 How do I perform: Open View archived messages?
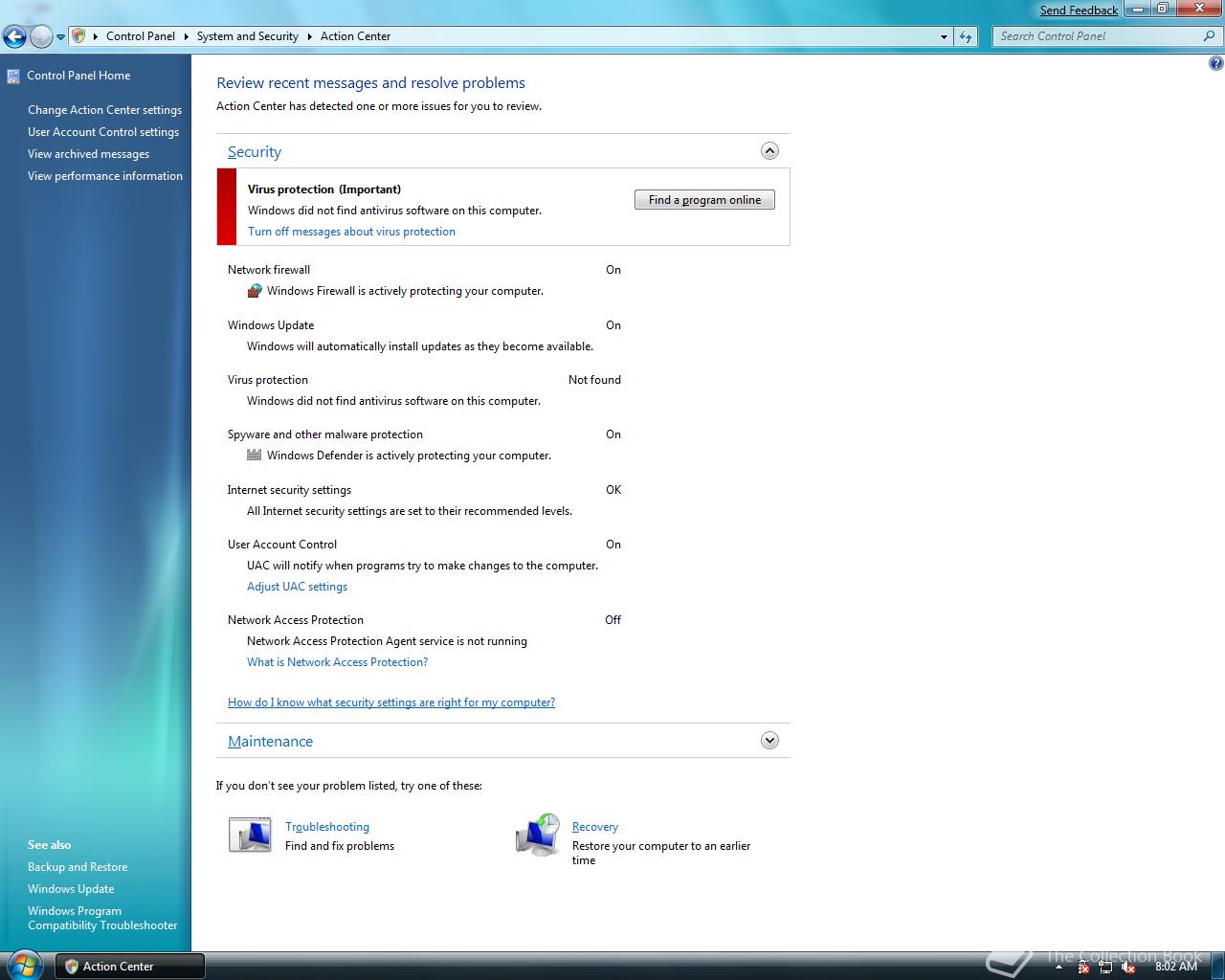pyautogui.click(x=88, y=154)
